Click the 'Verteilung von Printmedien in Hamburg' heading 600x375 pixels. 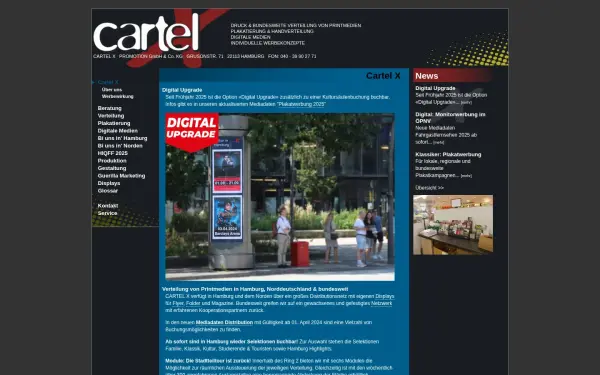point(255,289)
